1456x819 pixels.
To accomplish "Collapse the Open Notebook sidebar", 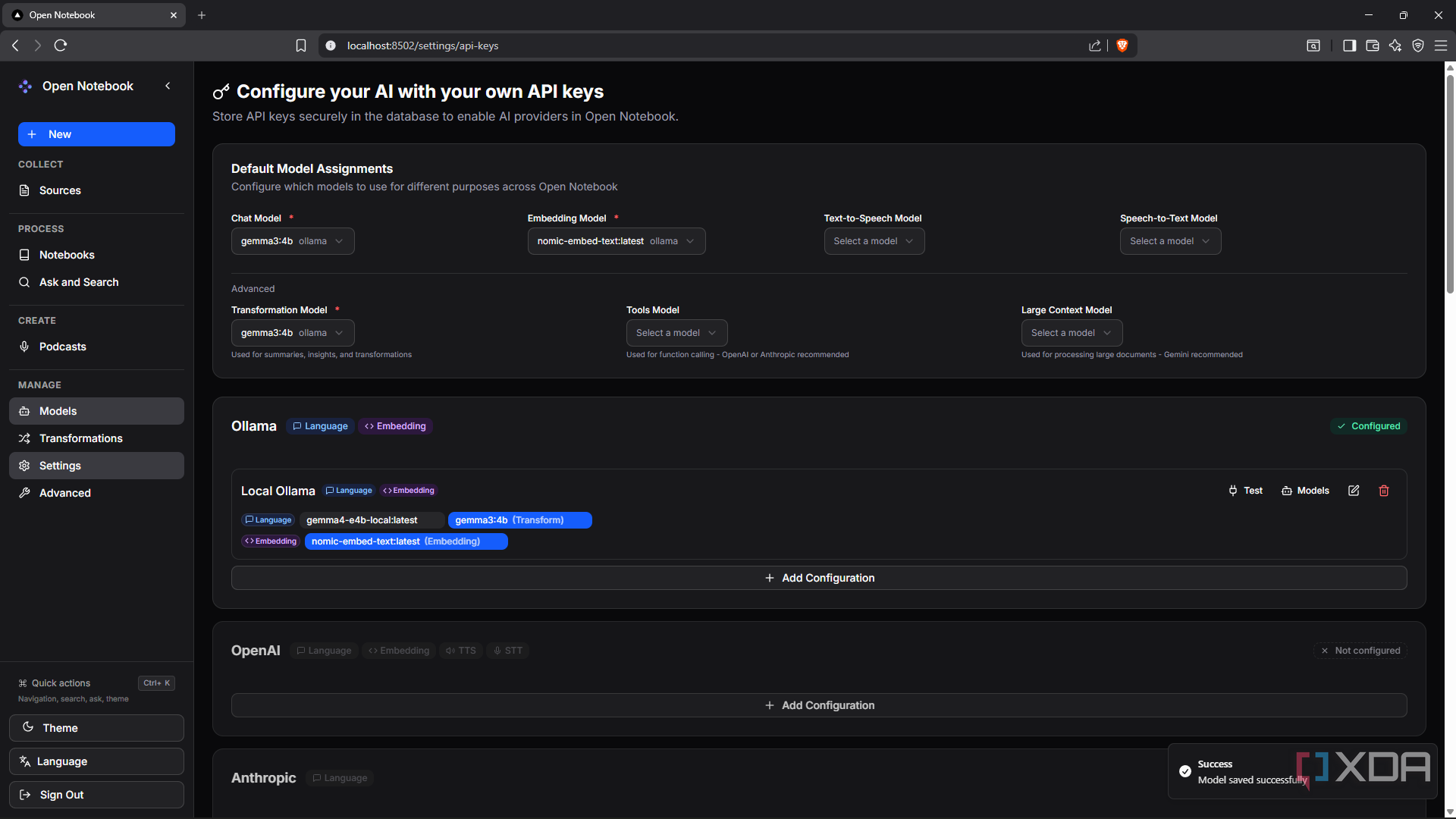I will 168,86.
